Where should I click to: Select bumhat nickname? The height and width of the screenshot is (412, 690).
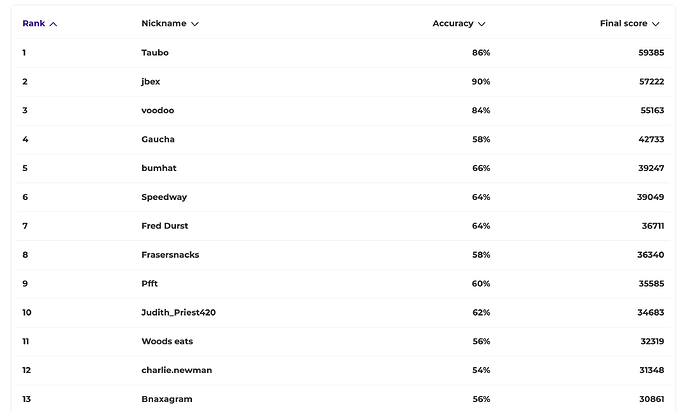point(159,168)
